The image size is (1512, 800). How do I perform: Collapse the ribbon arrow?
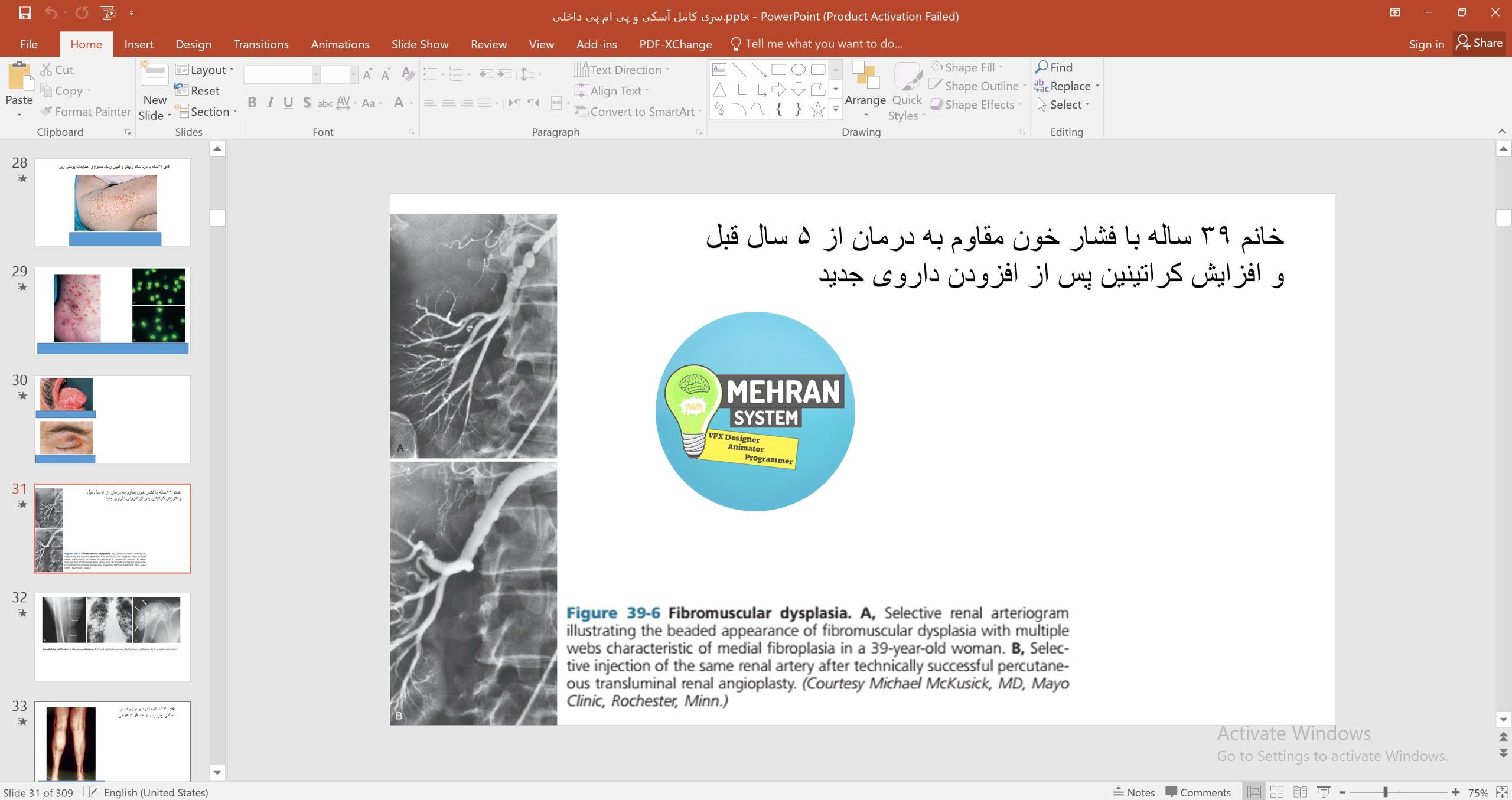pyautogui.click(x=1502, y=131)
